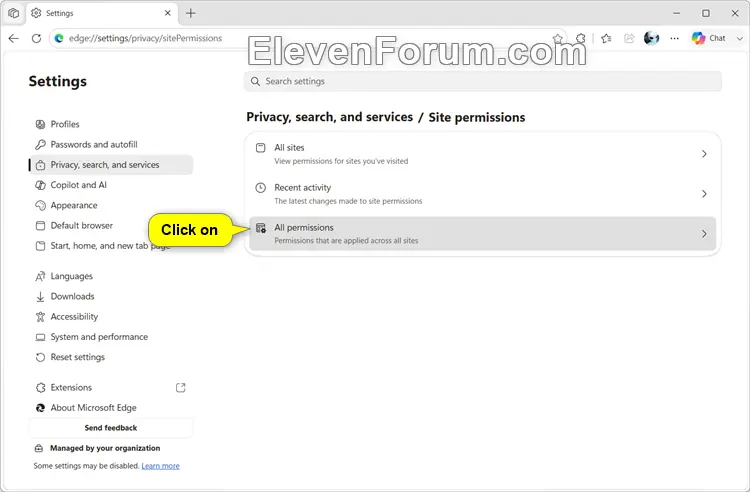Screen dimensions: 750x492
Task: Open Settings and more ellipsis menu
Action: click(x=674, y=38)
